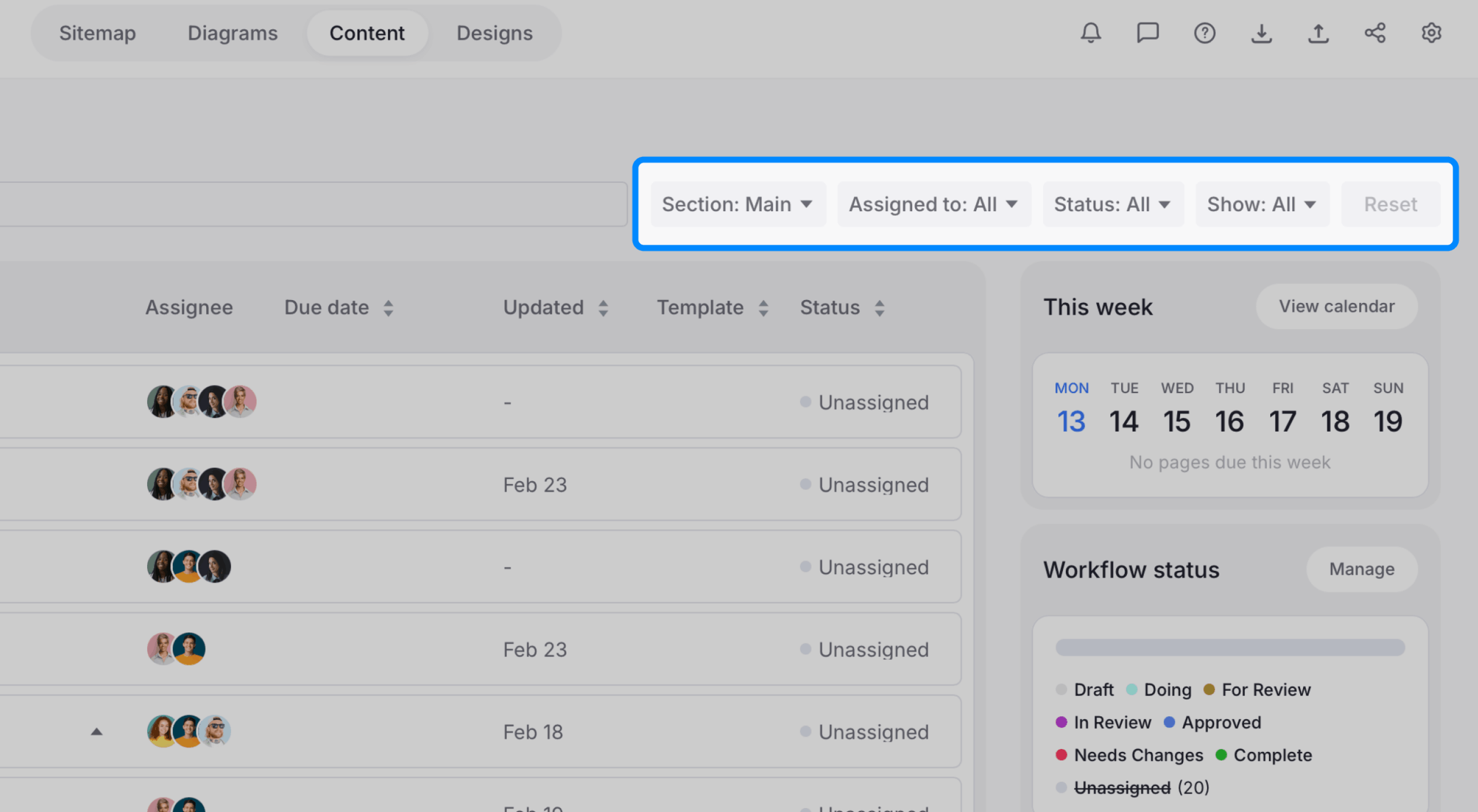
Task: Switch to the Diagrams tab
Action: 233,33
